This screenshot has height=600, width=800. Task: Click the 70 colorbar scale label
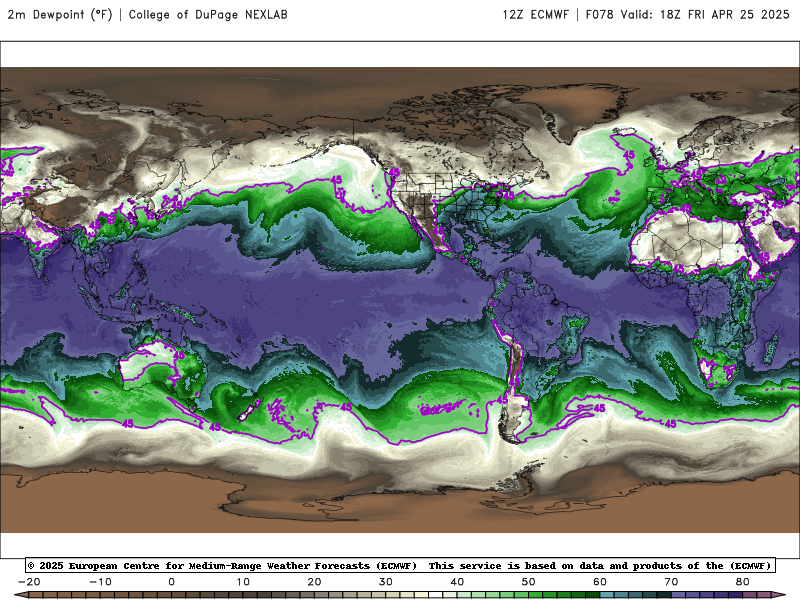pyautogui.click(x=671, y=582)
